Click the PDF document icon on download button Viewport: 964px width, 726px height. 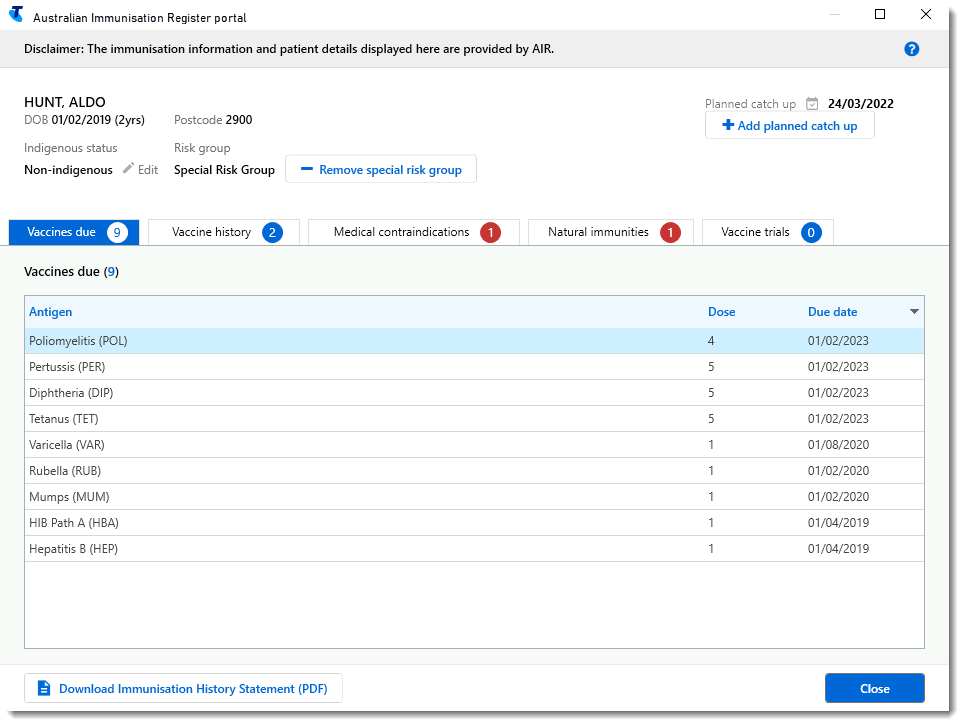44,688
